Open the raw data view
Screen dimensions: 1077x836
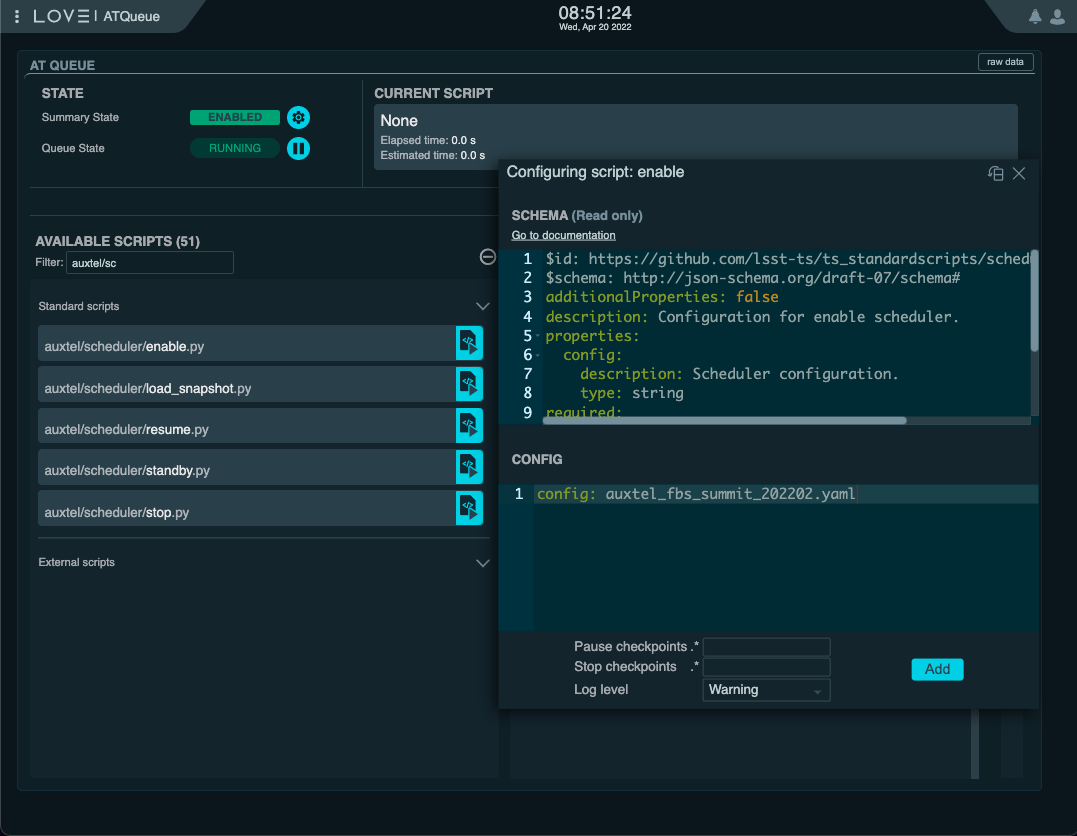[x=1005, y=61]
